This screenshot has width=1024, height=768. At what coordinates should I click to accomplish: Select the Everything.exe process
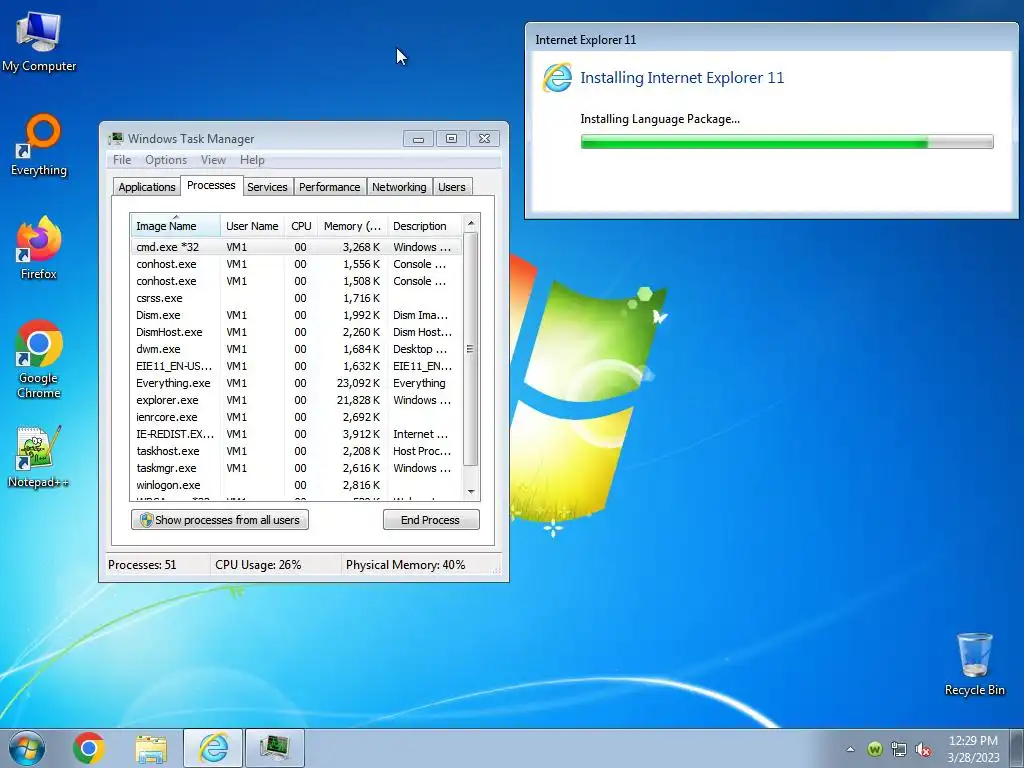[x=296, y=383]
